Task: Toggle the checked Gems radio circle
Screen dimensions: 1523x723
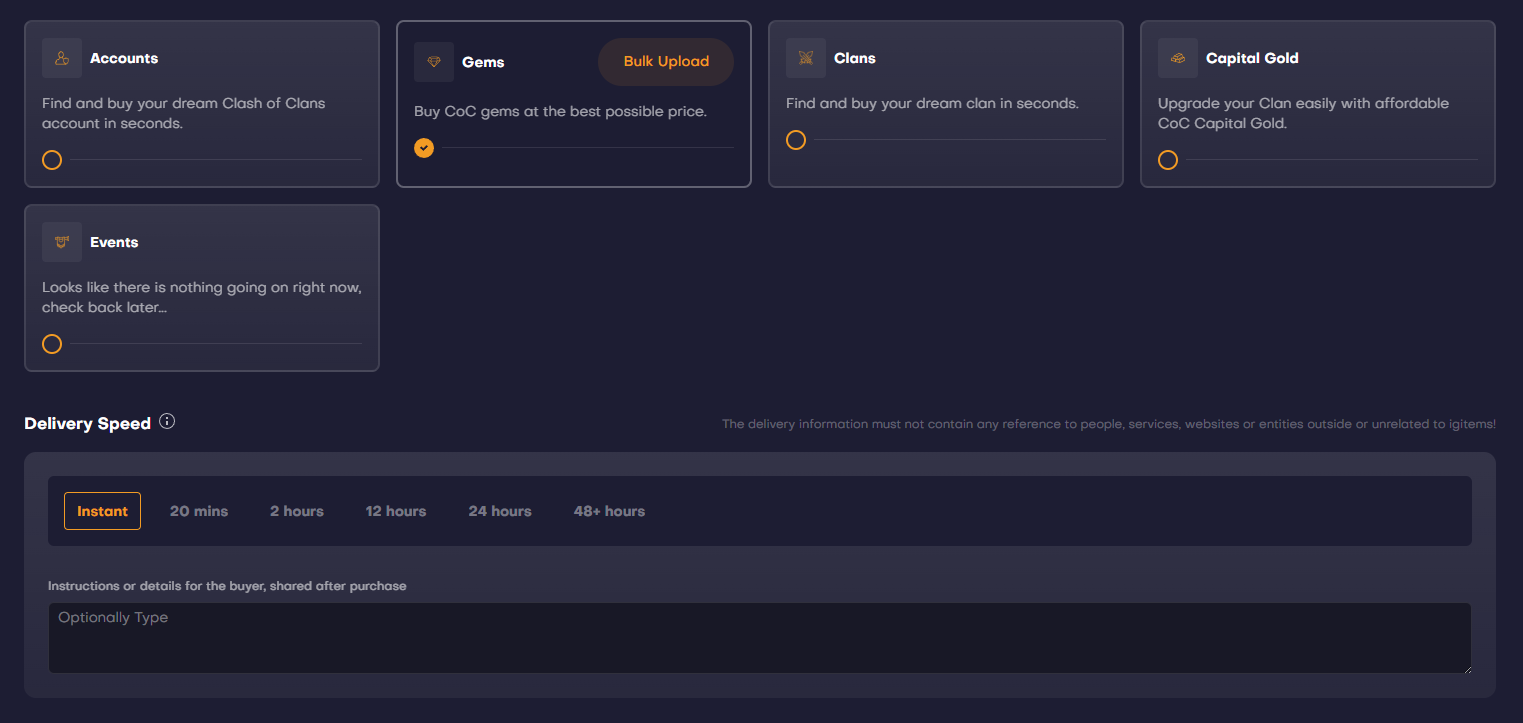Action: click(x=424, y=148)
